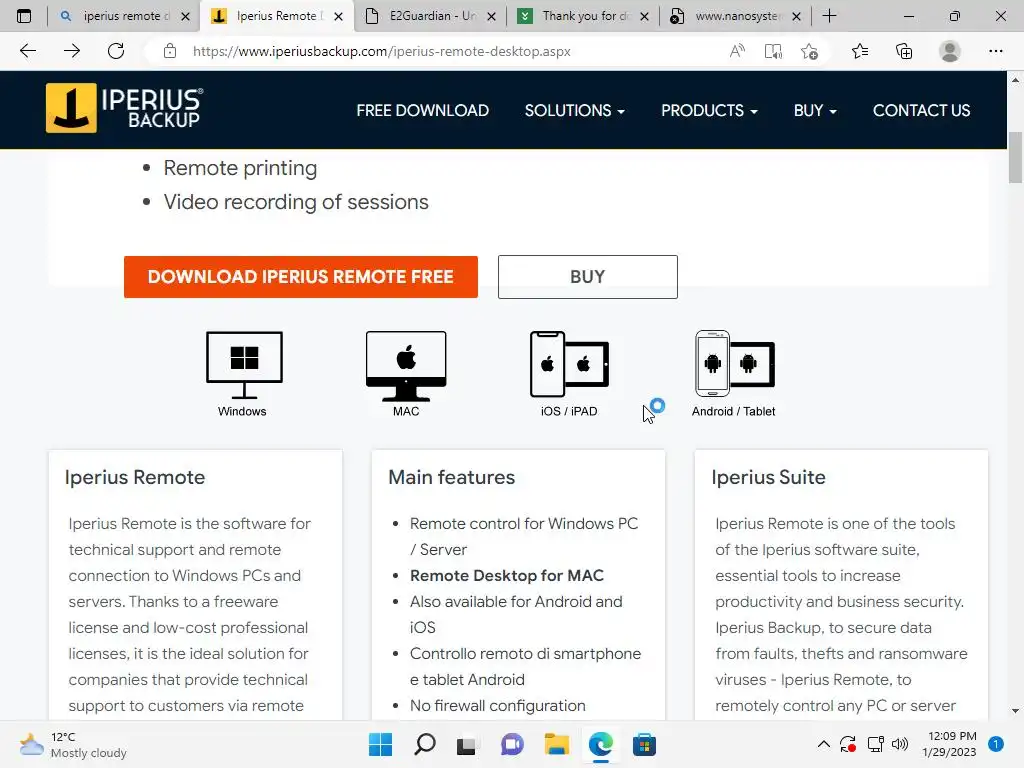This screenshot has height=768, width=1024.
Task: Open the weather widget on taskbar
Action: pos(72,744)
